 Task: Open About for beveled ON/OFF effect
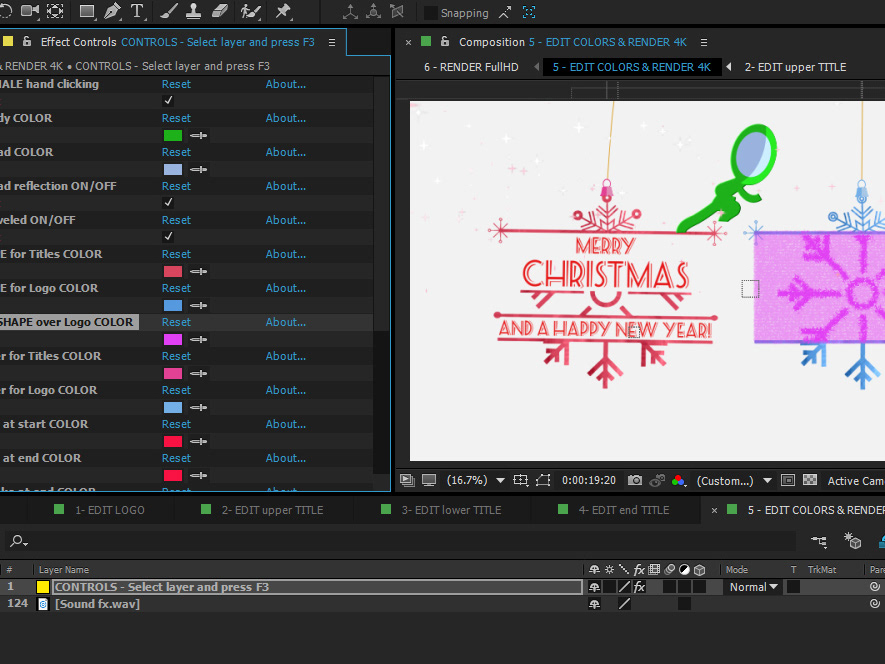point(286,220)
